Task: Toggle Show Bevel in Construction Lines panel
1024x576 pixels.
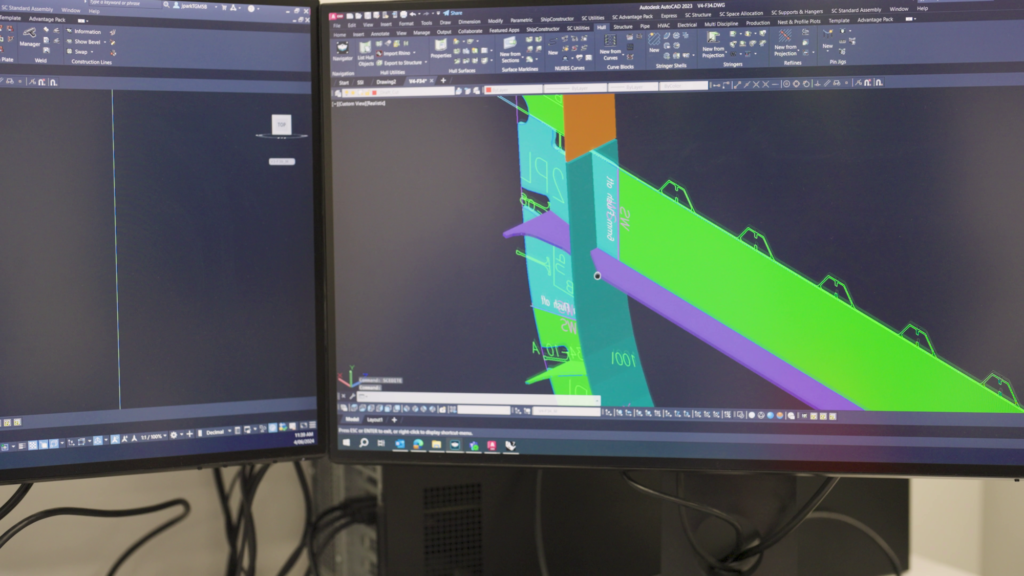Action: tap(86, 42)
